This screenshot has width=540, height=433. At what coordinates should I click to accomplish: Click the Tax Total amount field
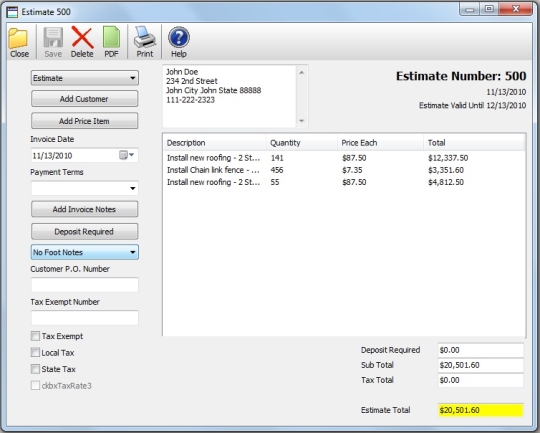pyautogui.click(x=481, y=380)
